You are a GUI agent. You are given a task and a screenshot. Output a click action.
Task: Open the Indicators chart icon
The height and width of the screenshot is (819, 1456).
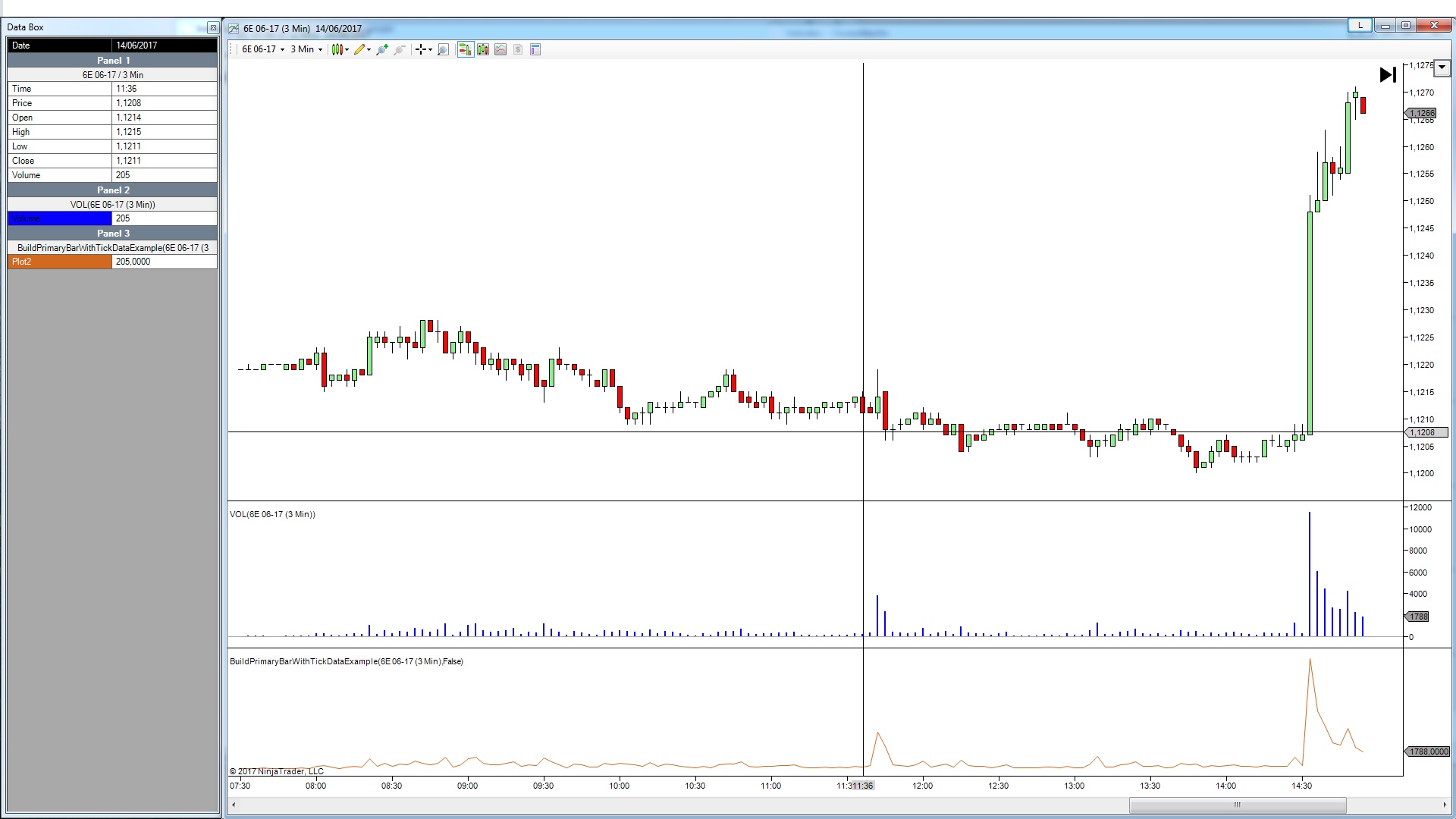point(500,49)
